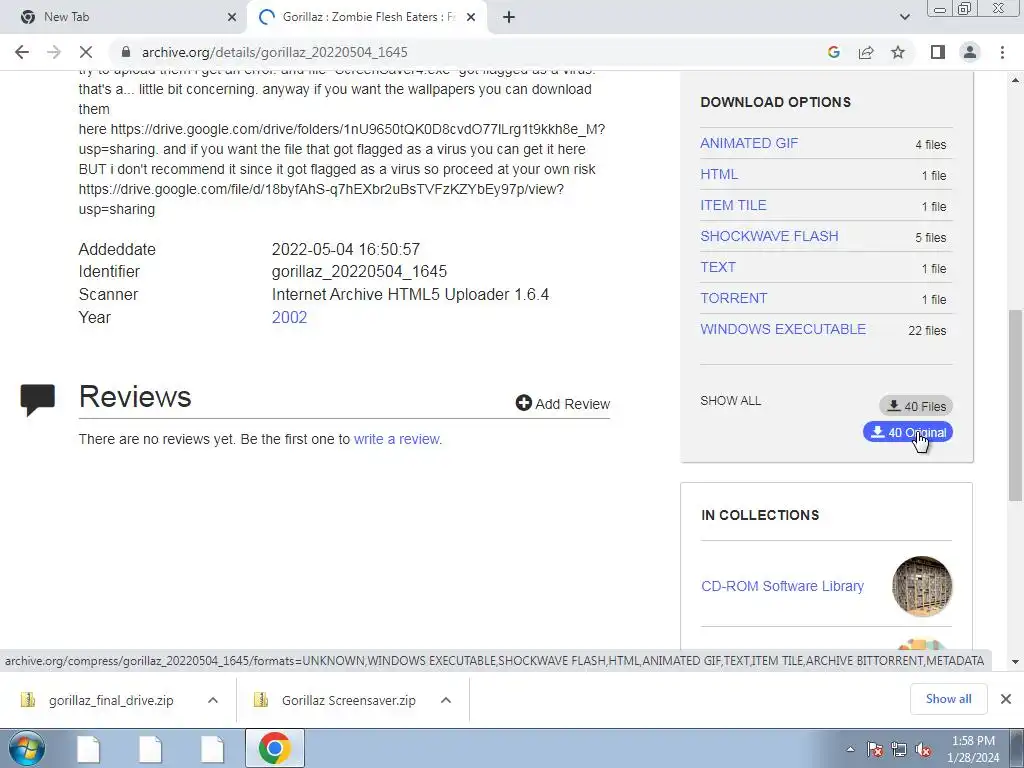Expand gorillaz_final_drive.zip download options
The image size is (1024, 768).
pyautogui.click(x=212, y=700)
